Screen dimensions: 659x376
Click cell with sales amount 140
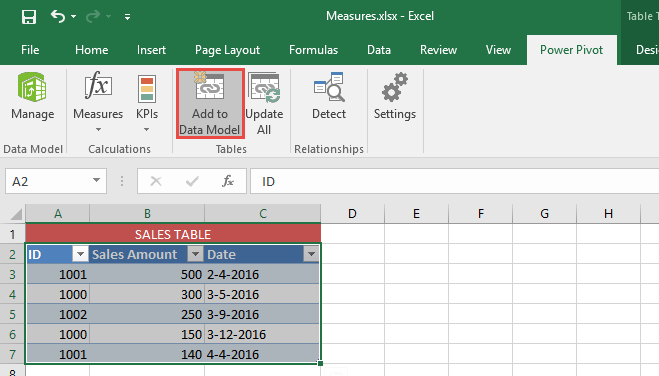tap(147, 354)
